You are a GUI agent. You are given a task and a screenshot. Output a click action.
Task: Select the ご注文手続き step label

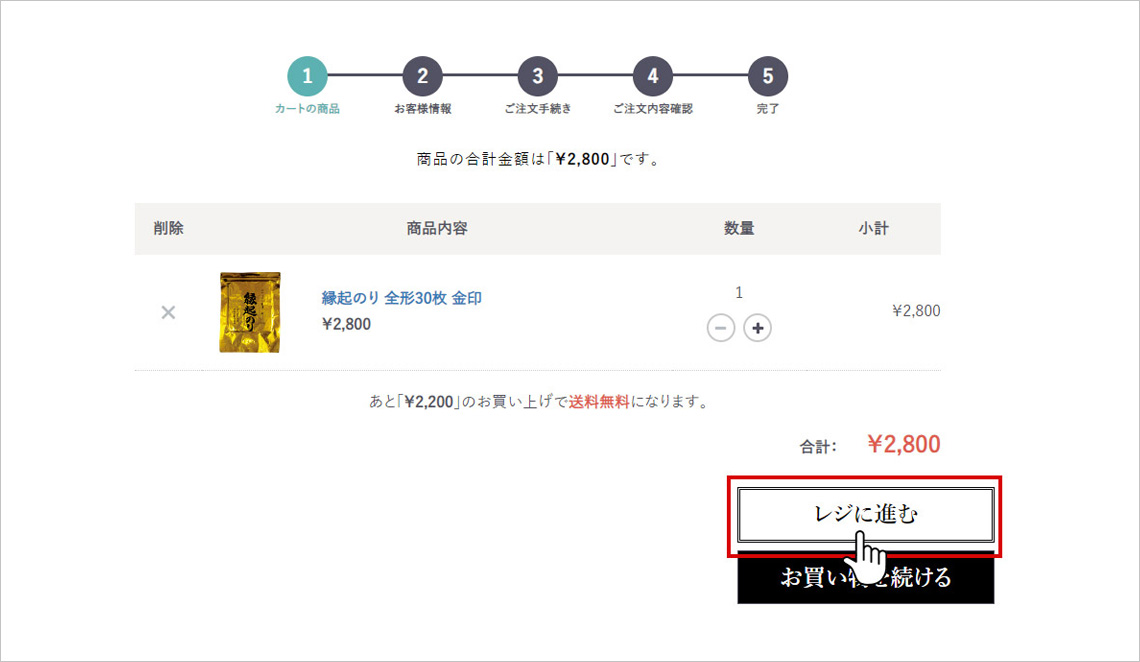pos(537,108)
